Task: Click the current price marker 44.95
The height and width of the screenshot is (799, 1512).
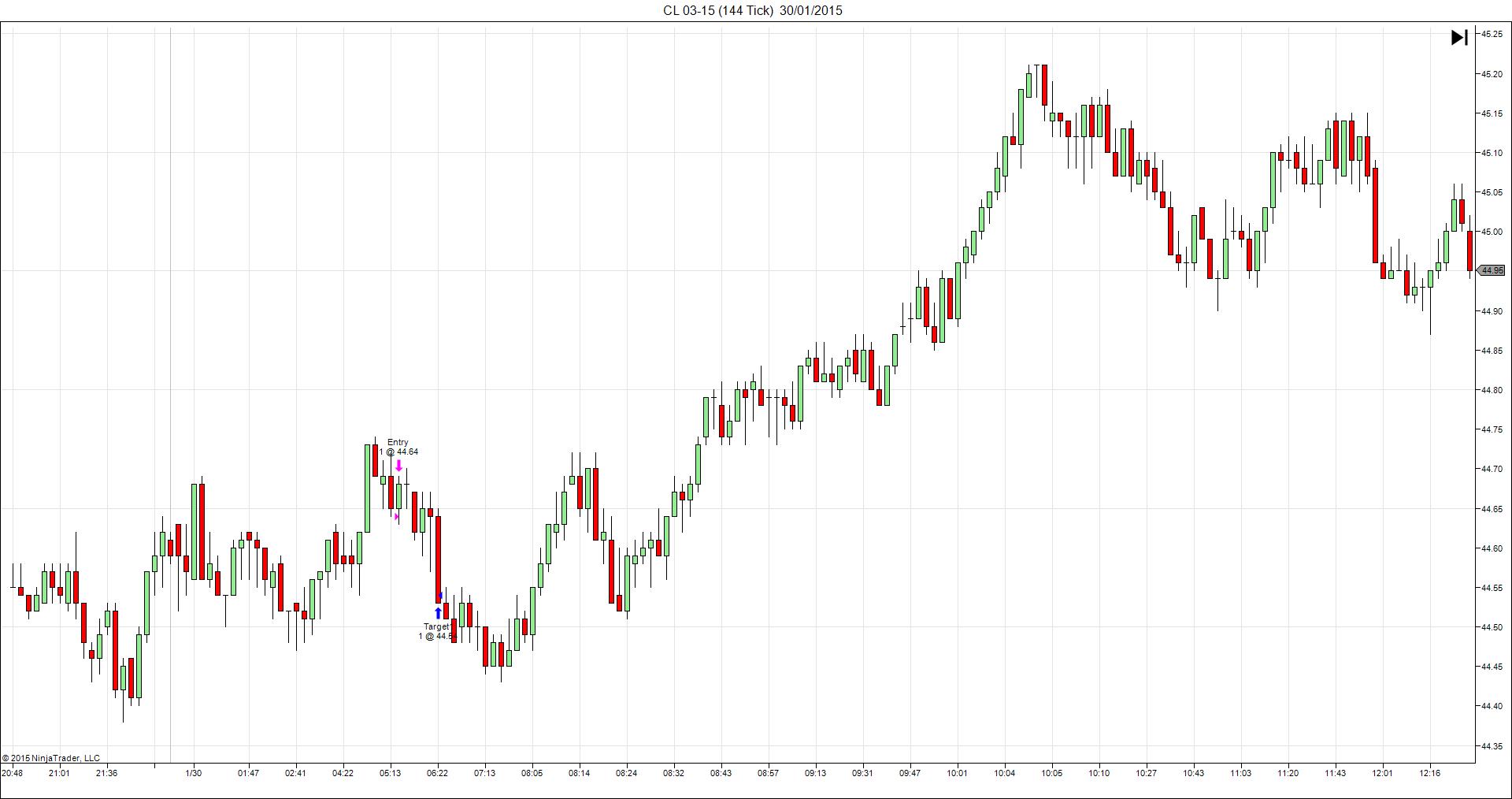Action: click(1491, 270)
